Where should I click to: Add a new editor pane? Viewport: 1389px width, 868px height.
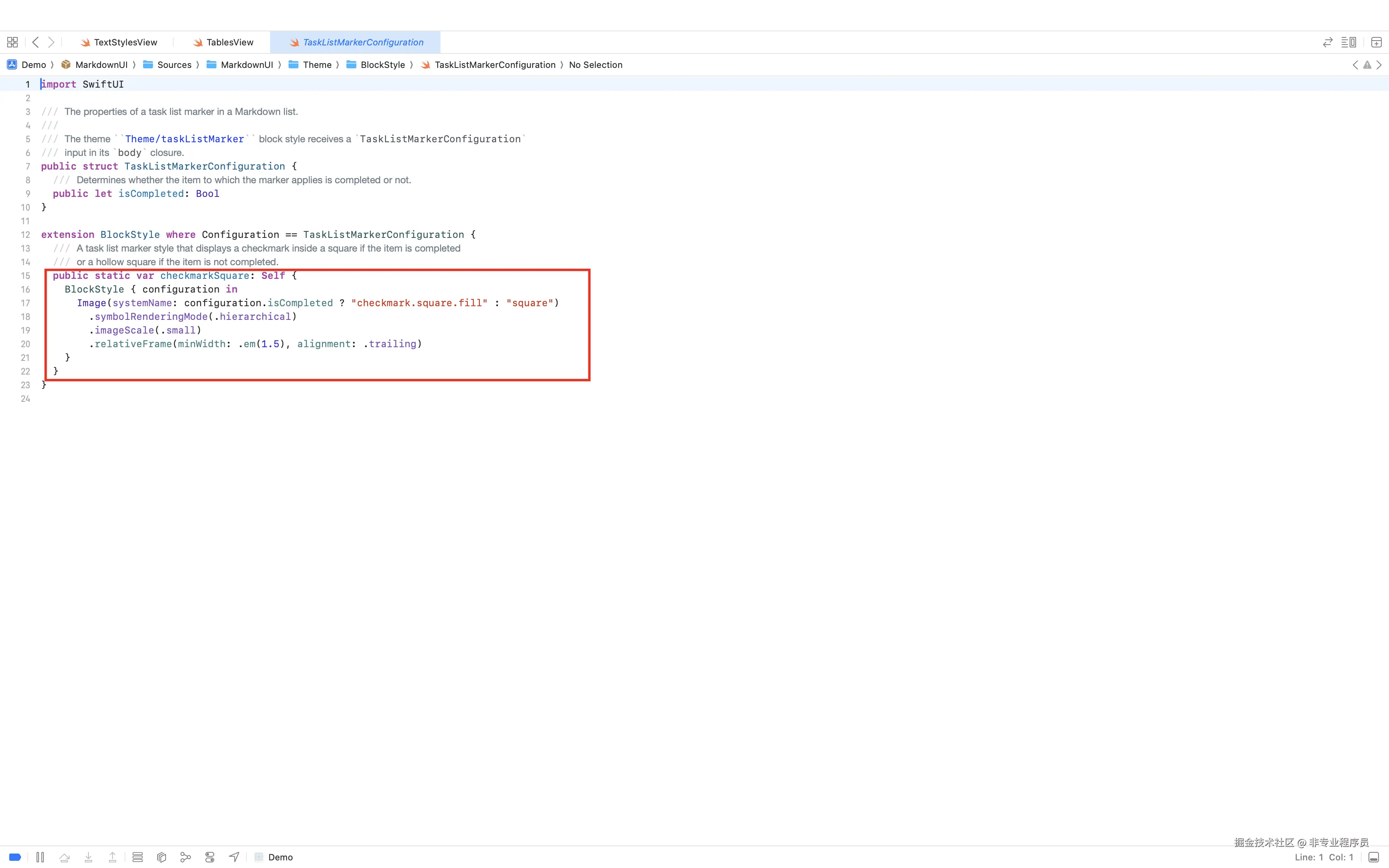tap(1376, 43)
